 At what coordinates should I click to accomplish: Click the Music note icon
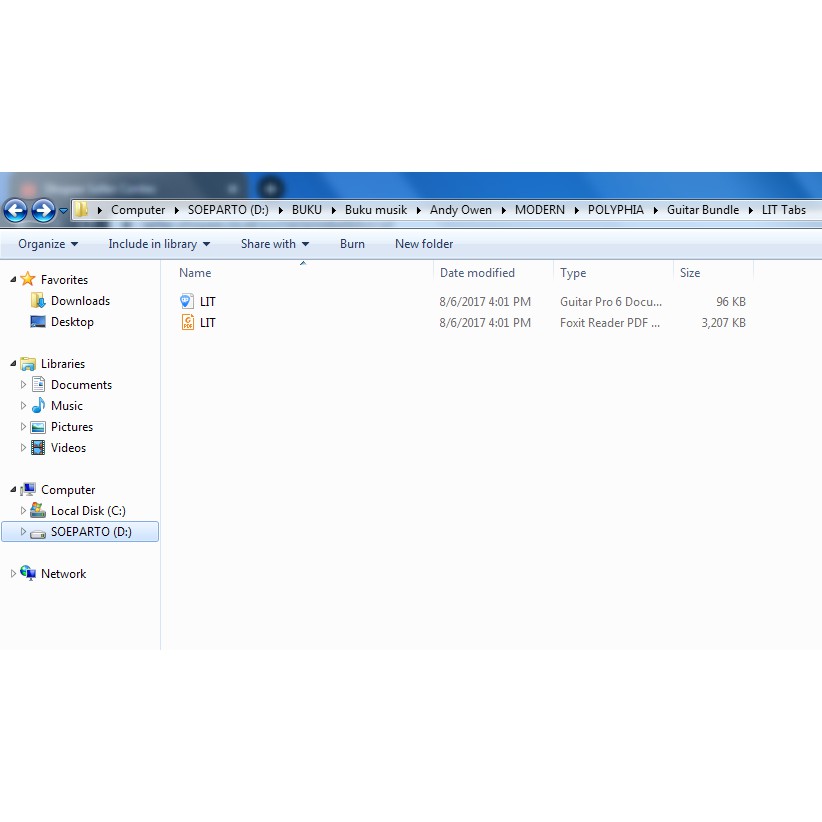[x=38, y=405]
